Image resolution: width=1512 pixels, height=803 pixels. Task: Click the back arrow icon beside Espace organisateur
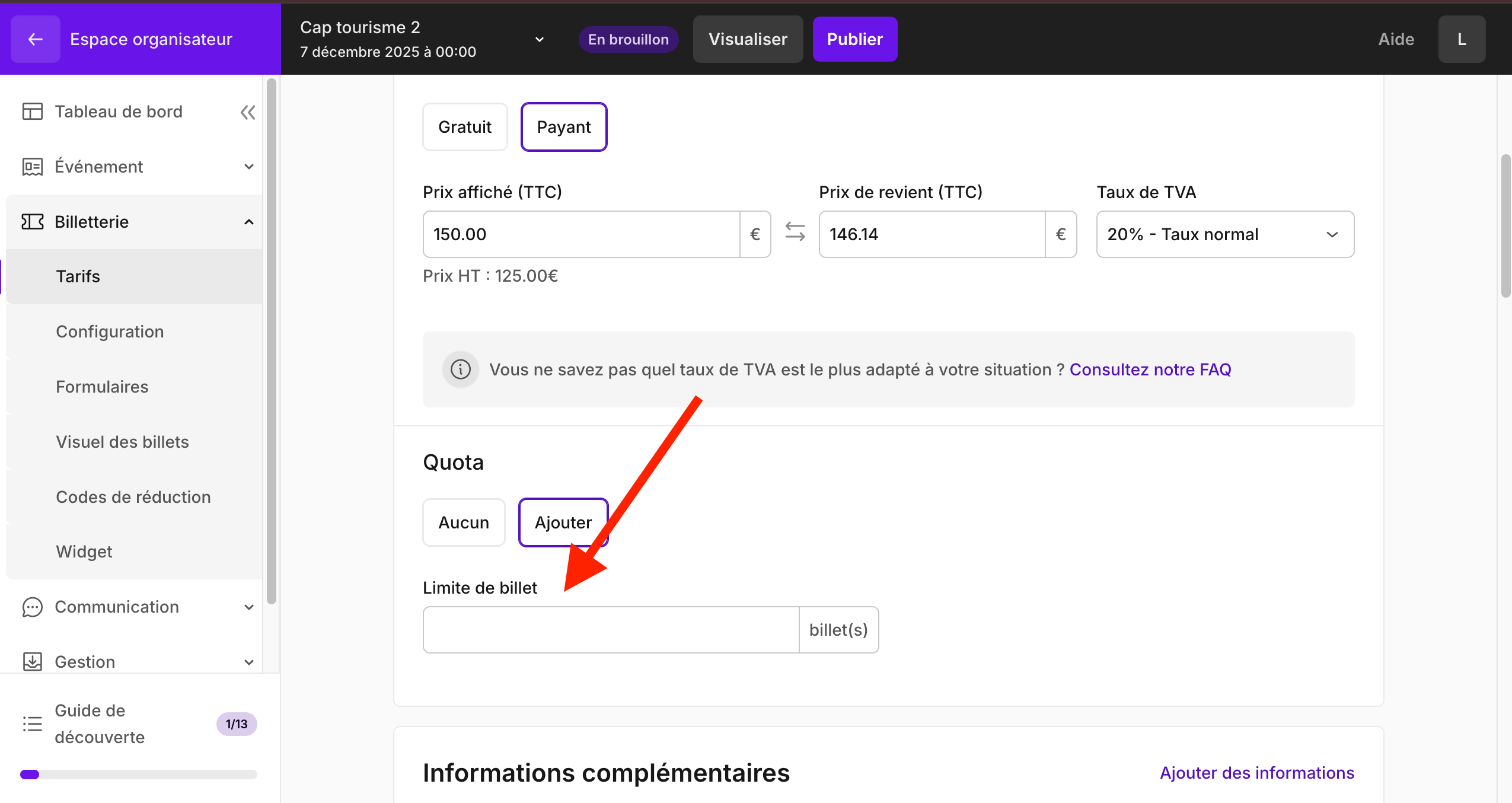(x=36, y=39)
